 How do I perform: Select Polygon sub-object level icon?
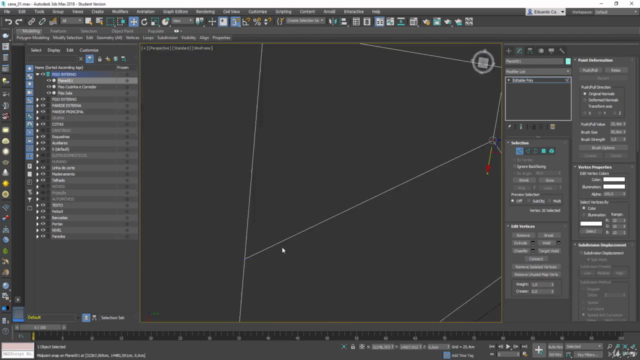point(544,151)
